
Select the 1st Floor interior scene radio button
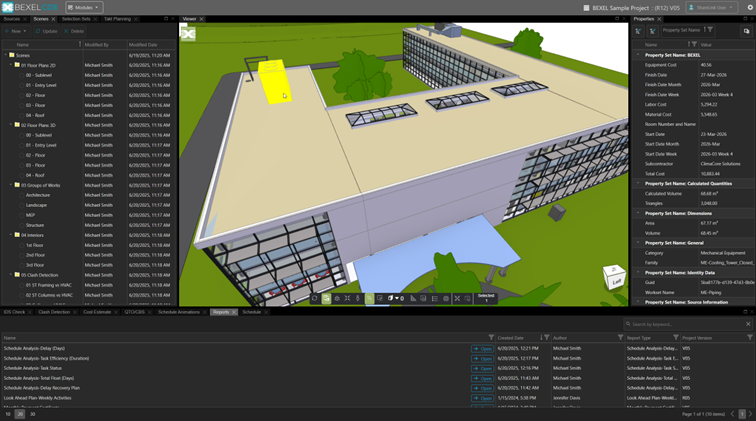(21, 245)
